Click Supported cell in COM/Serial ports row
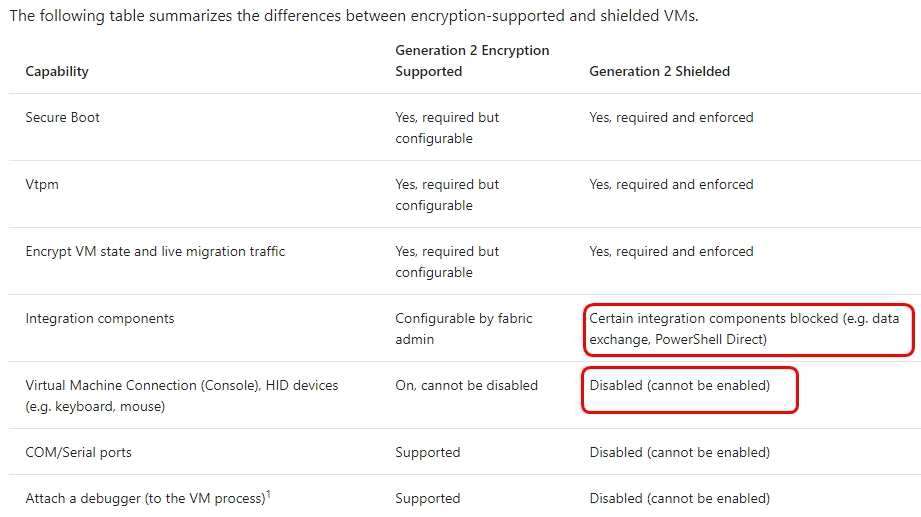This screenshot has width=921, height=517. (428, 452)
